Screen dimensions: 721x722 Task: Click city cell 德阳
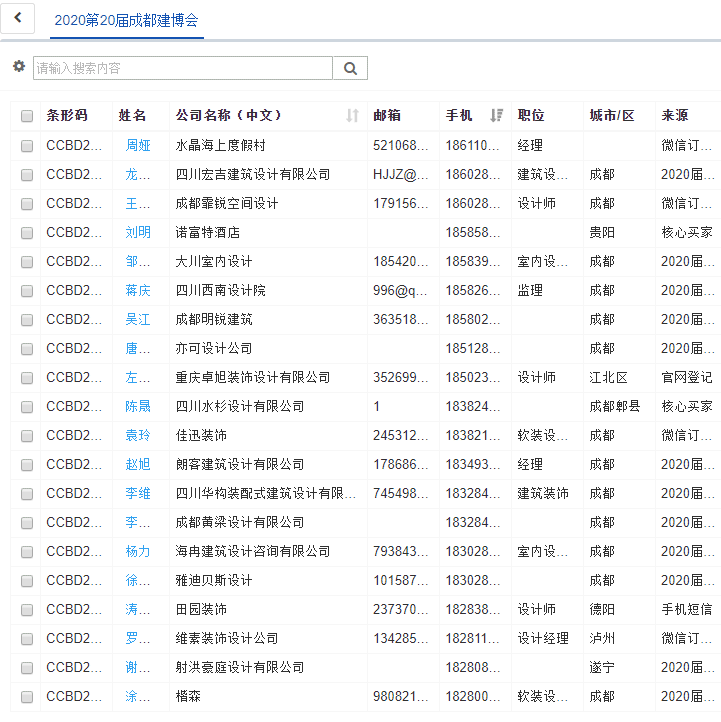(x=602, y=610)
